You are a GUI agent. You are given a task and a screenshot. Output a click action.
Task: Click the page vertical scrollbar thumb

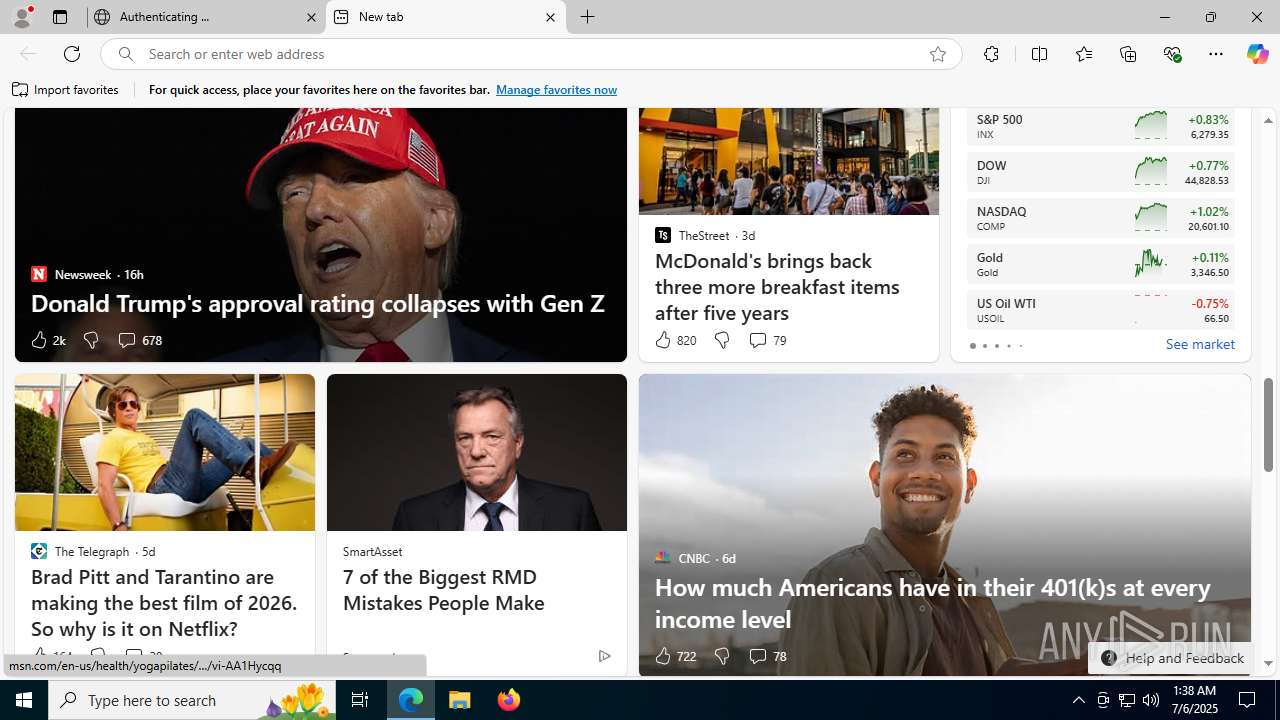[1268, 425]
